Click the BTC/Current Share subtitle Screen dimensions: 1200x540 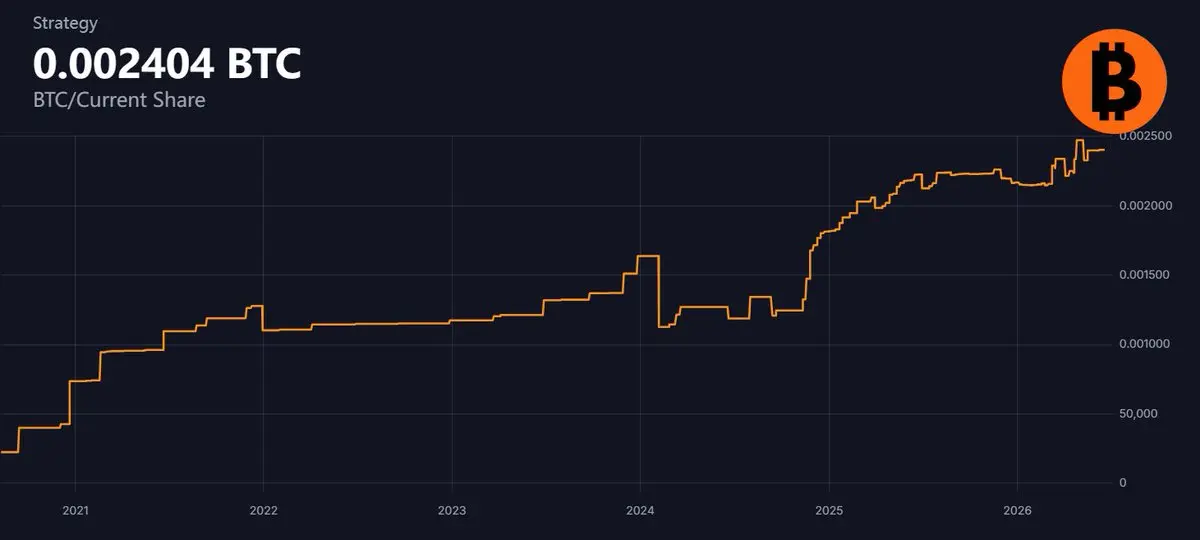click(x=119, y=100)
